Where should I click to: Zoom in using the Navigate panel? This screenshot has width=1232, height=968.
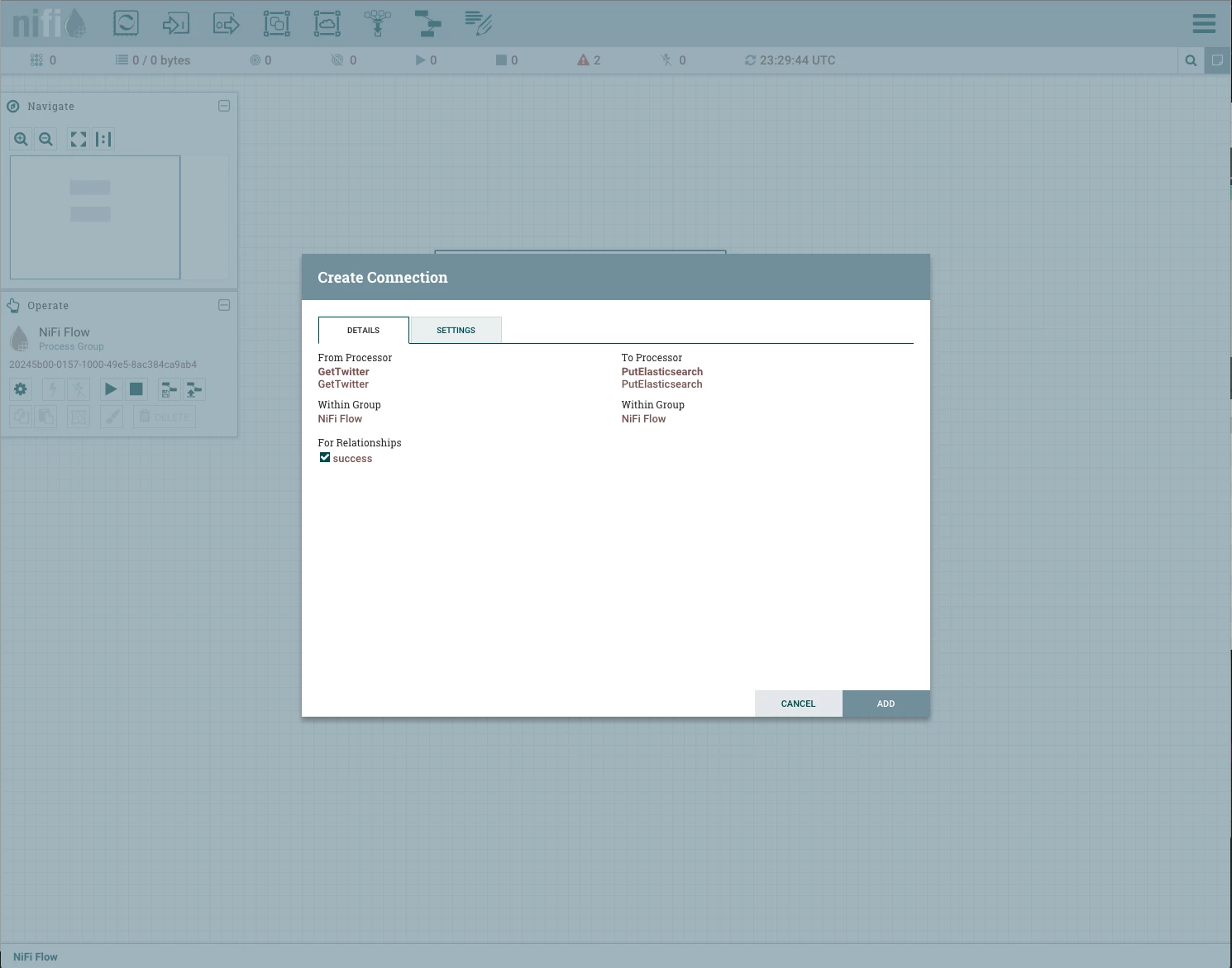(21, 139)
